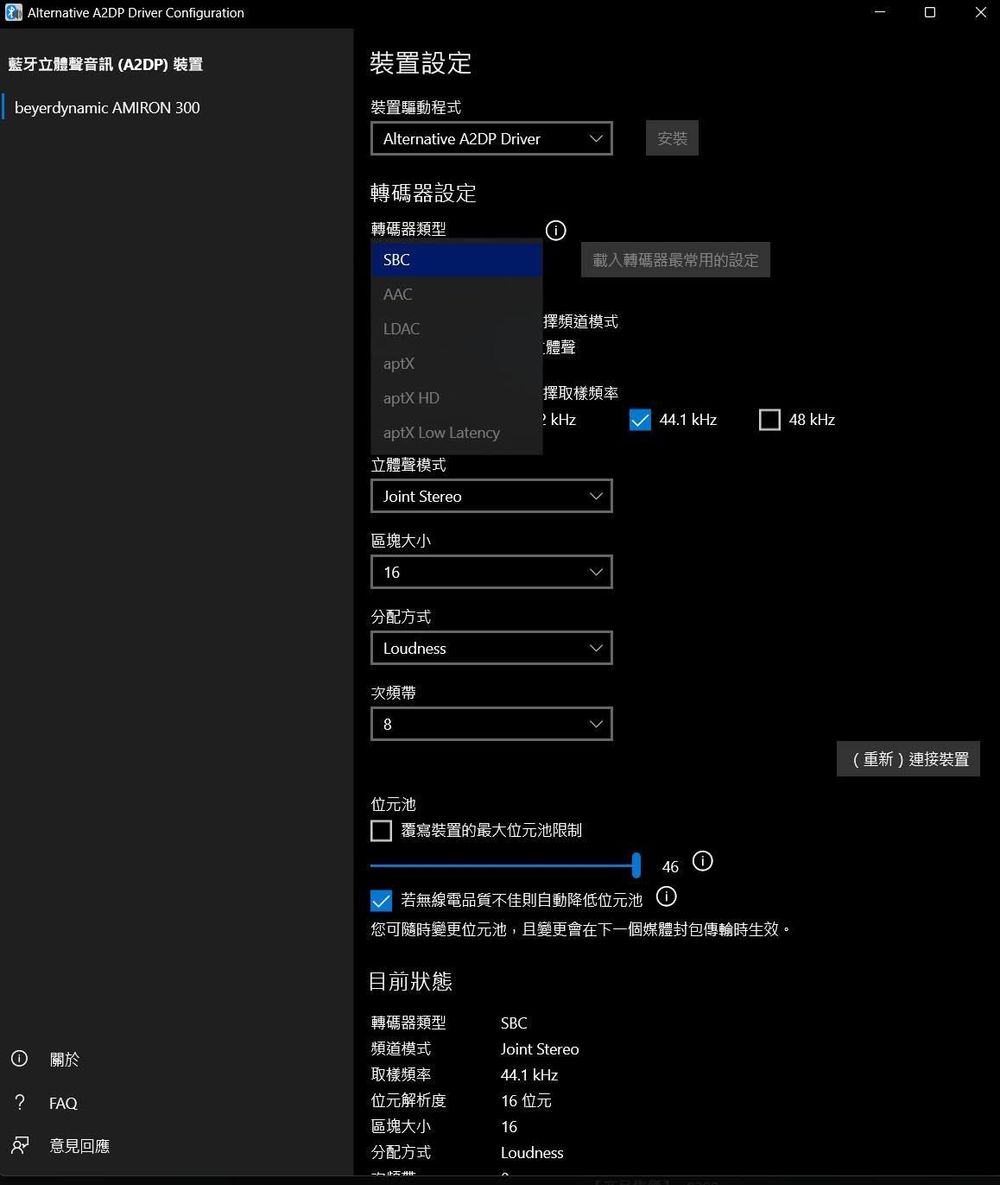Click 載入轉碼器最常用的設定 button
The width and height of the screenshot is (1000, 1185).
click(x=676, y=260)
